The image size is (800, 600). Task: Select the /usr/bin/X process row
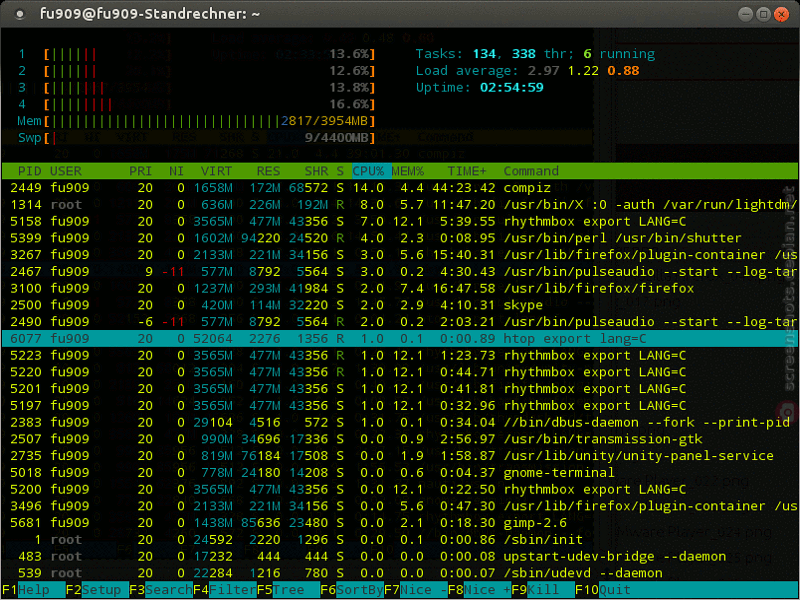(400, 205)
